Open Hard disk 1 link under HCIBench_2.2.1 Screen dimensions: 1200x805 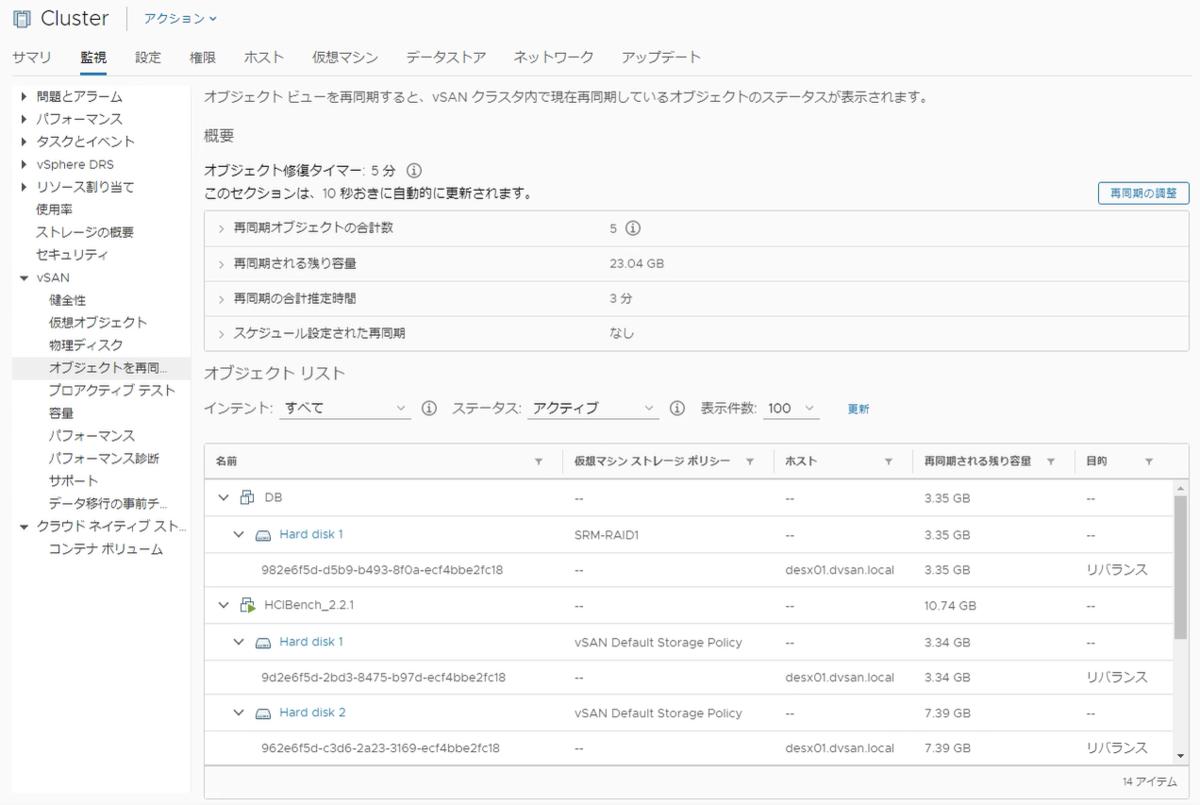point(311,641)
